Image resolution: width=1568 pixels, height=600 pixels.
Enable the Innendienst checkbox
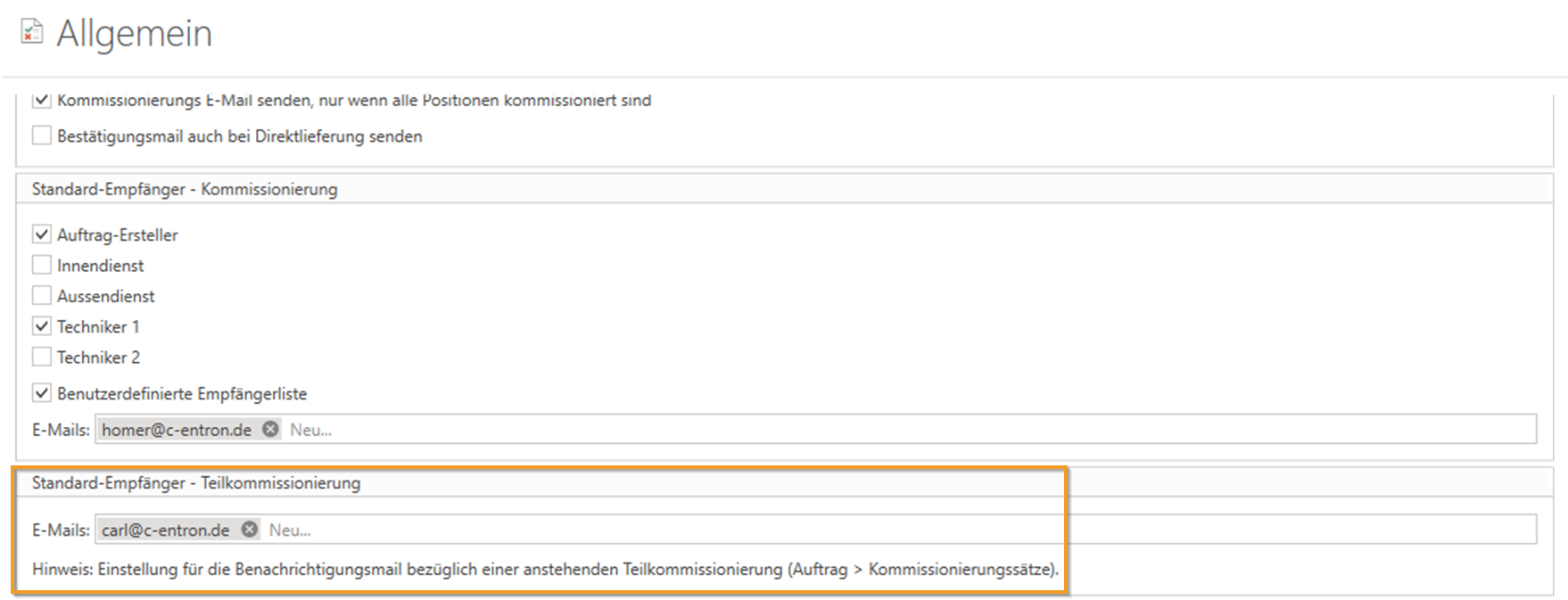pyautogui.click(x=42, y=266)
